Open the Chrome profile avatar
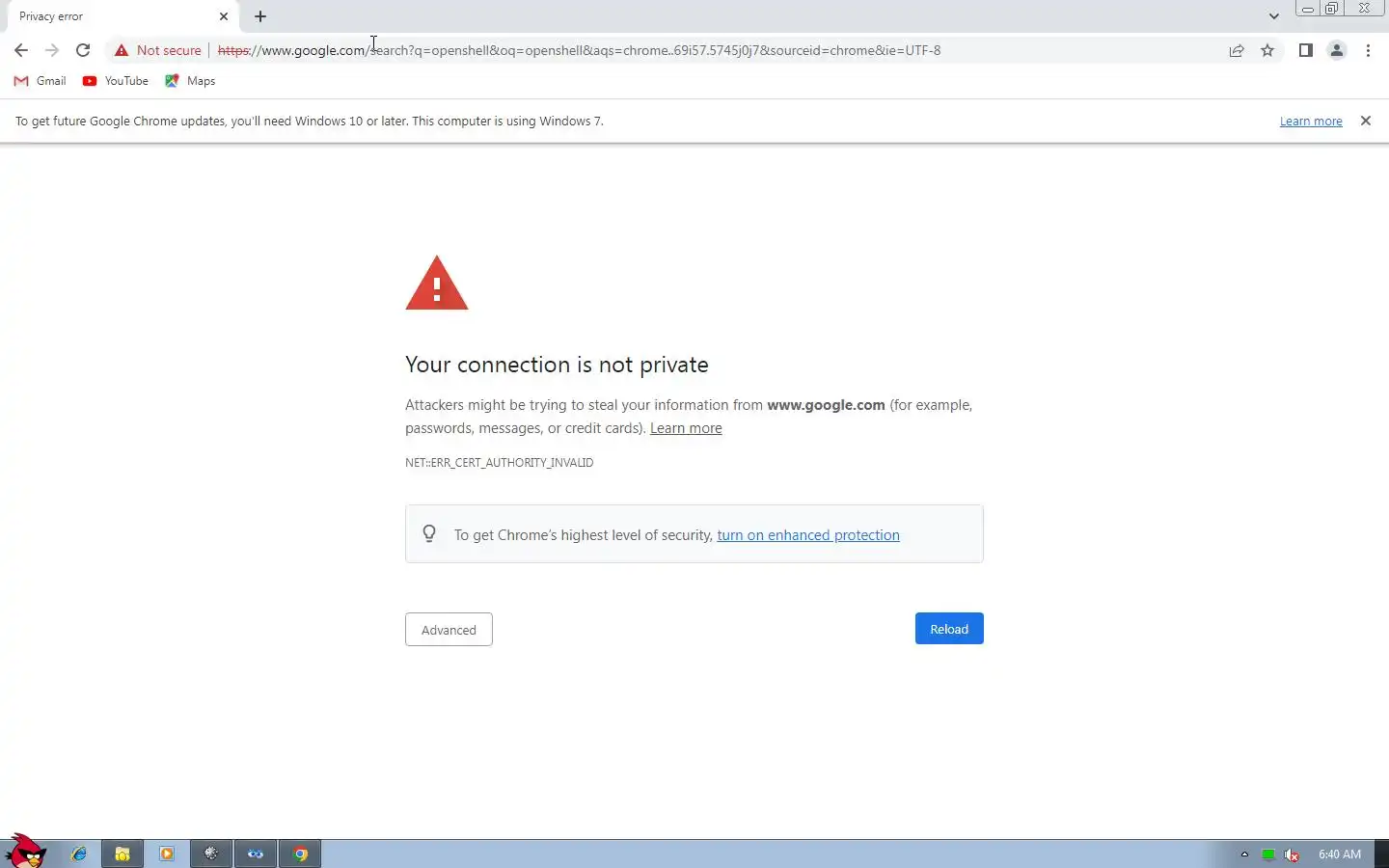 point(1337,50)
